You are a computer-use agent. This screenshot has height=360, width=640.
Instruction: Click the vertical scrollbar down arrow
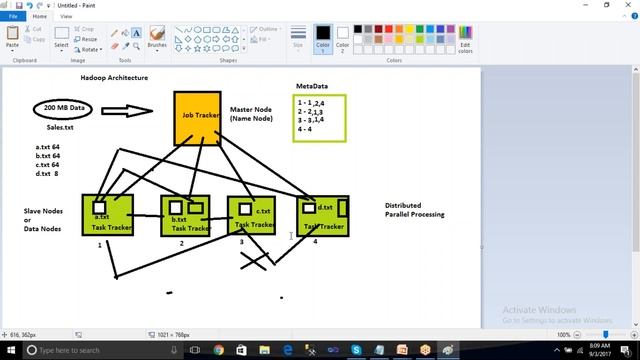point(636,324)
